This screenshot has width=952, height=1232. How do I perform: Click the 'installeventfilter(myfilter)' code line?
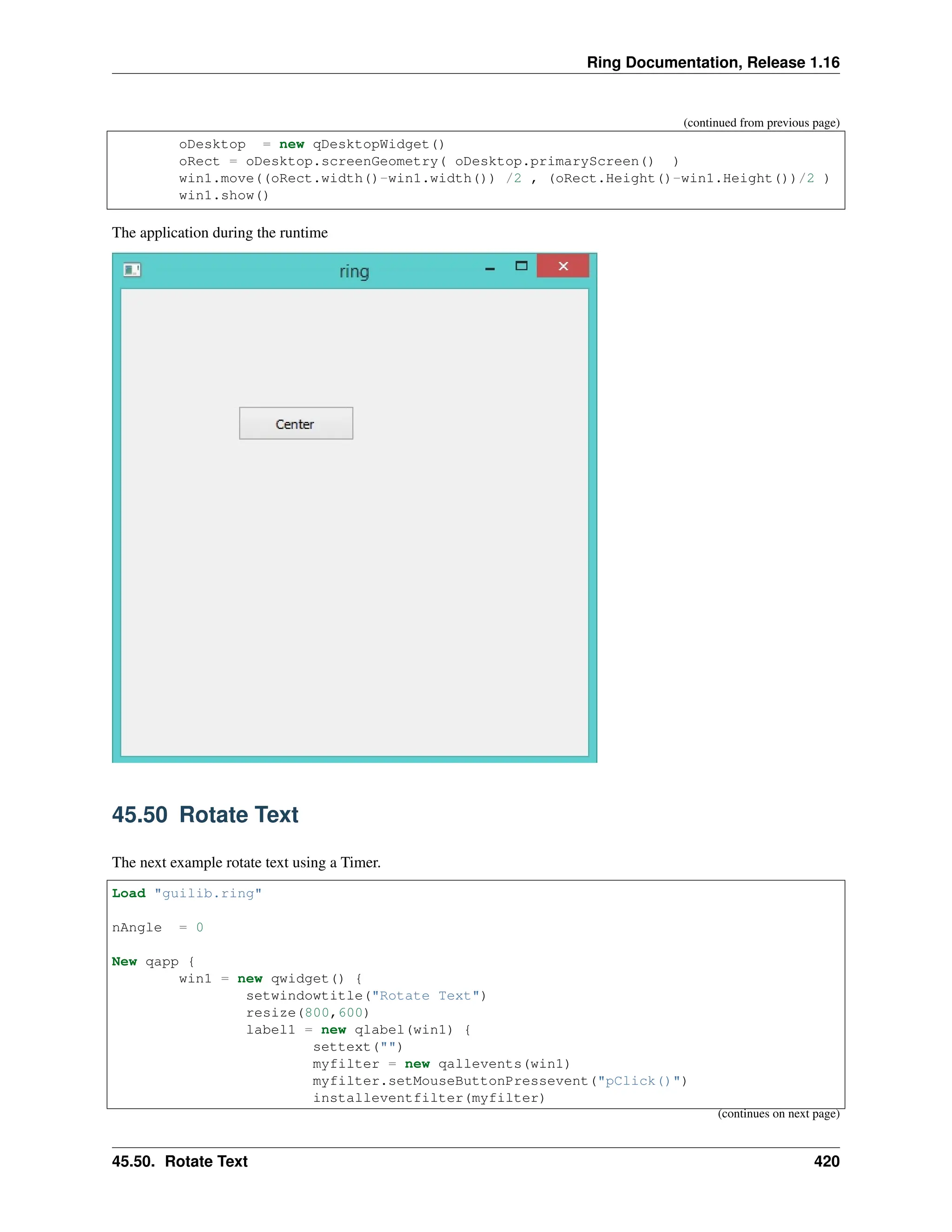pos(429,1098)
